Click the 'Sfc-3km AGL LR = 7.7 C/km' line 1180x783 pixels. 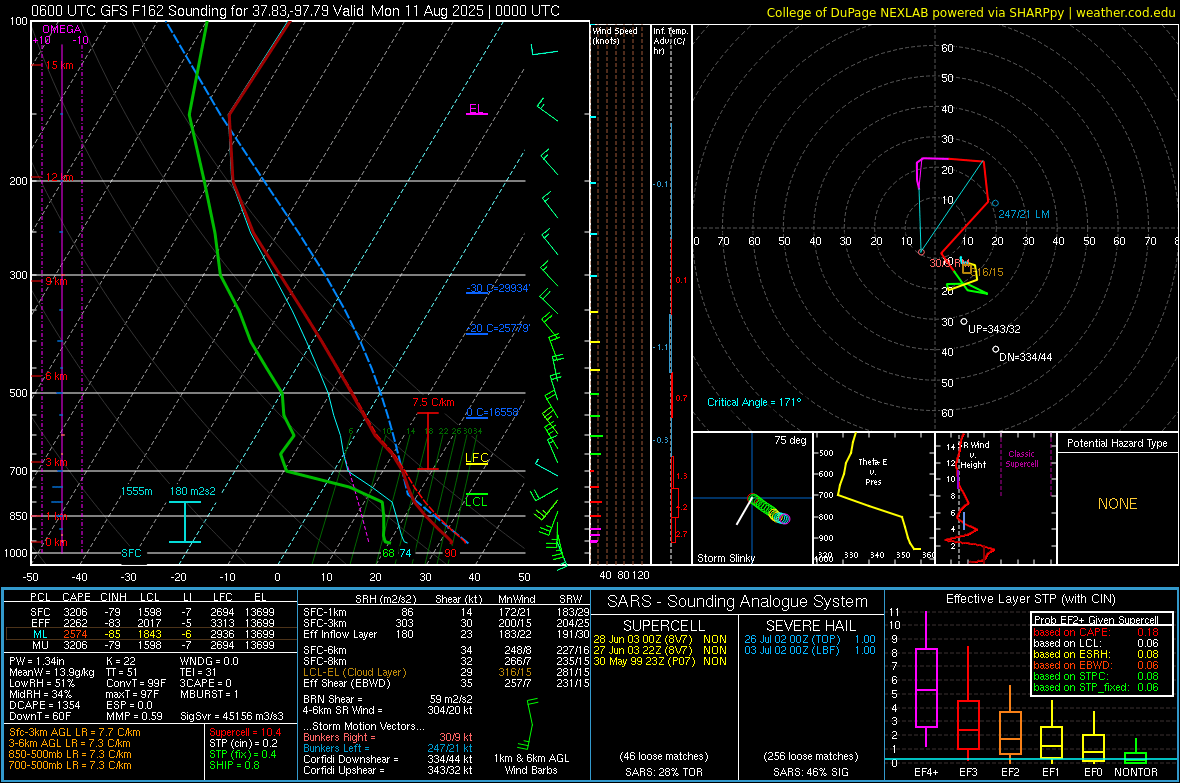tap(75, 732)
